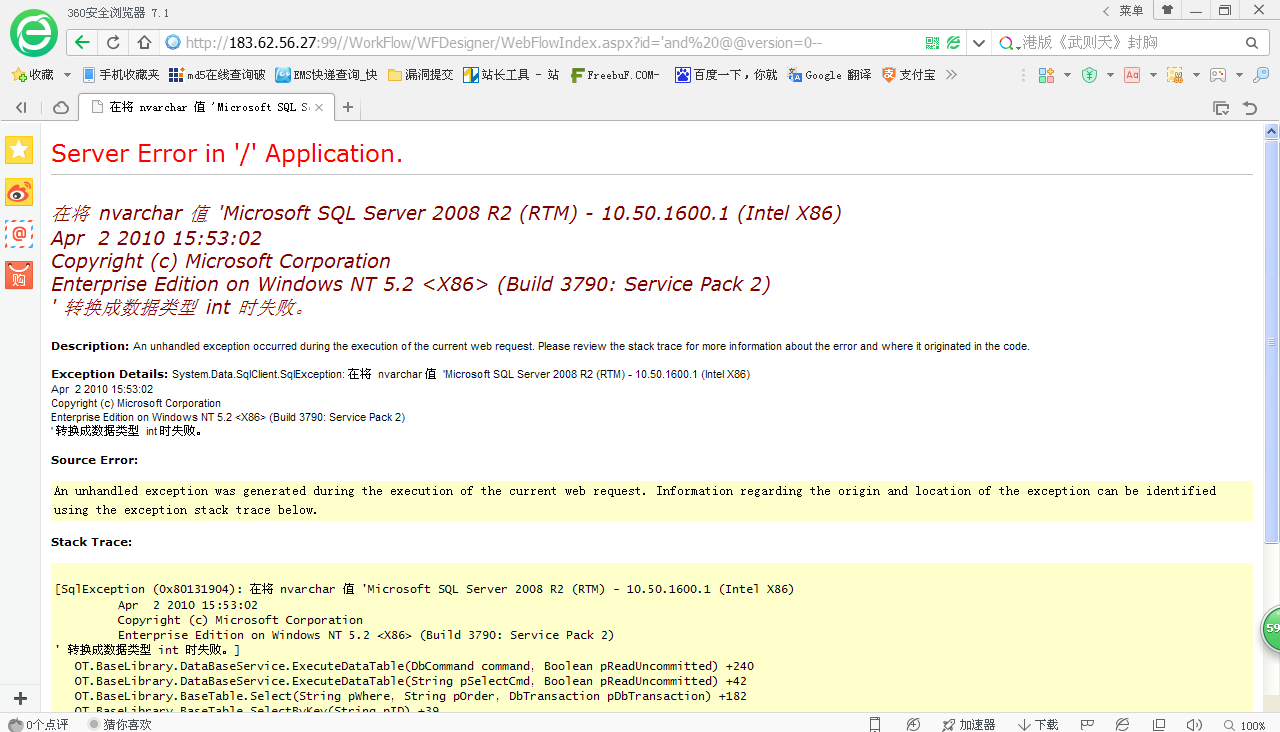This screenshot has width=1280, height=732.
Task: Open 站长工具 bookmark
Action: coord(510,75)
